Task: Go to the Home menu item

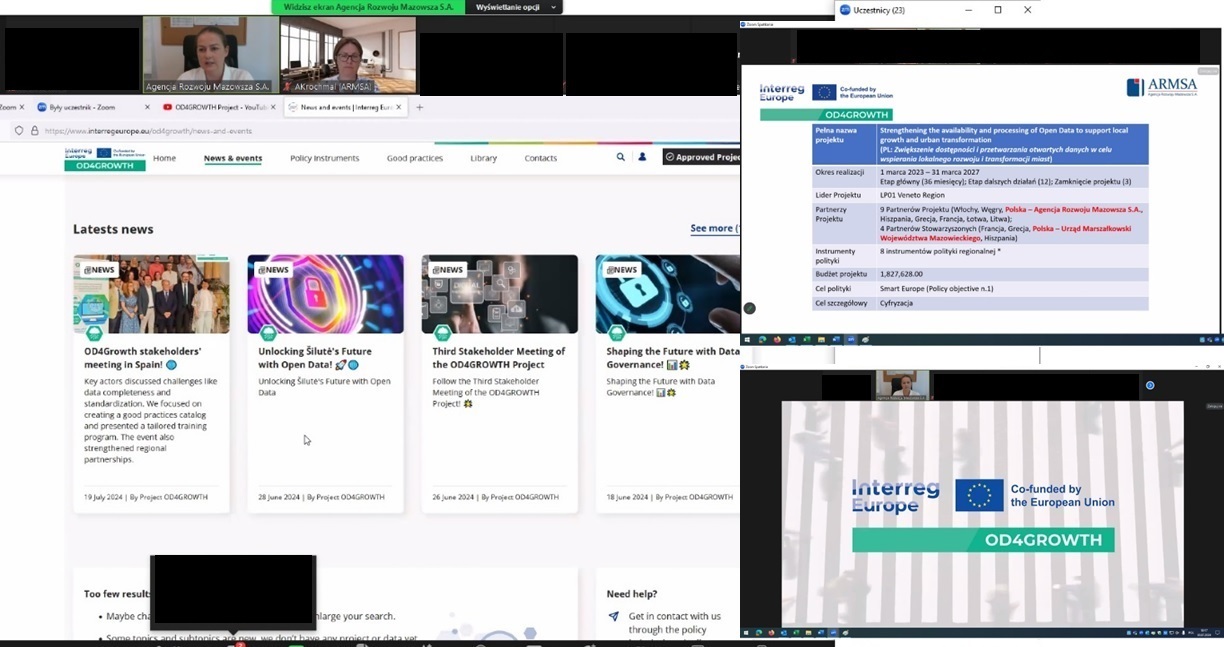Action: click(164, 158)
